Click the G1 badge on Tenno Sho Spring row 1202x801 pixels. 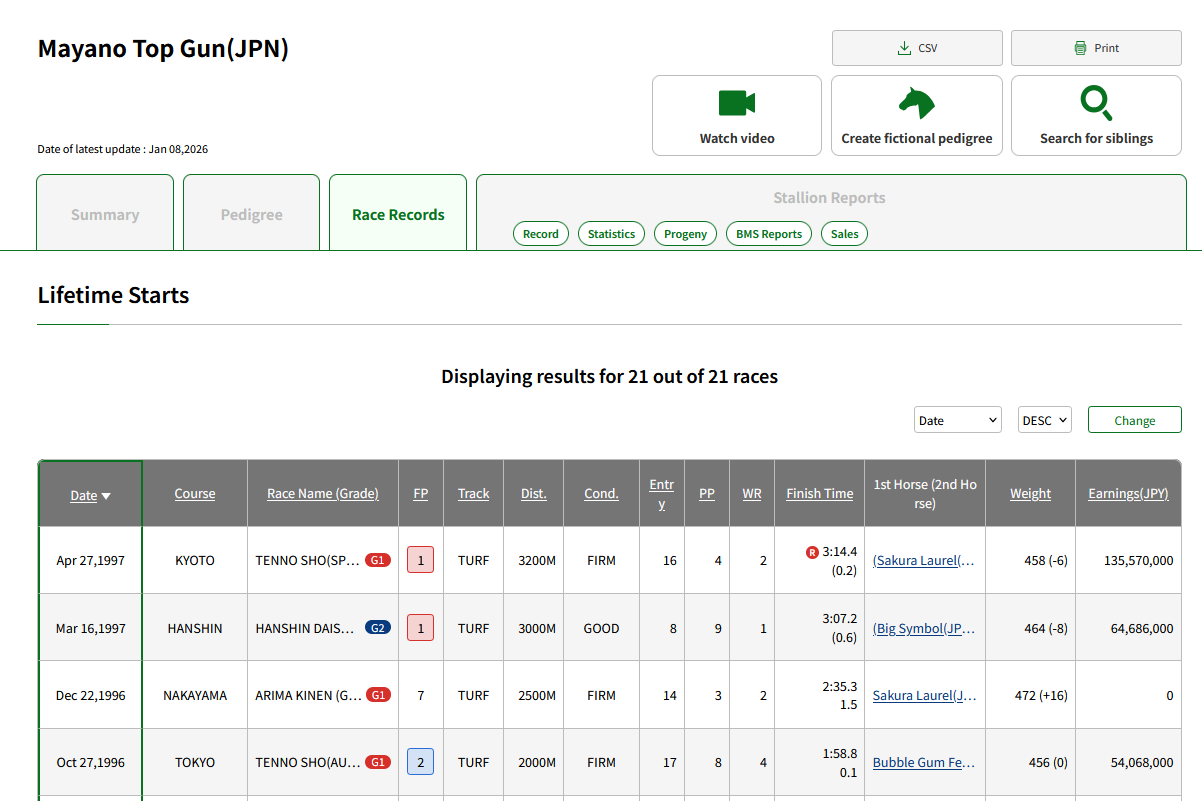tap(378, 560)
